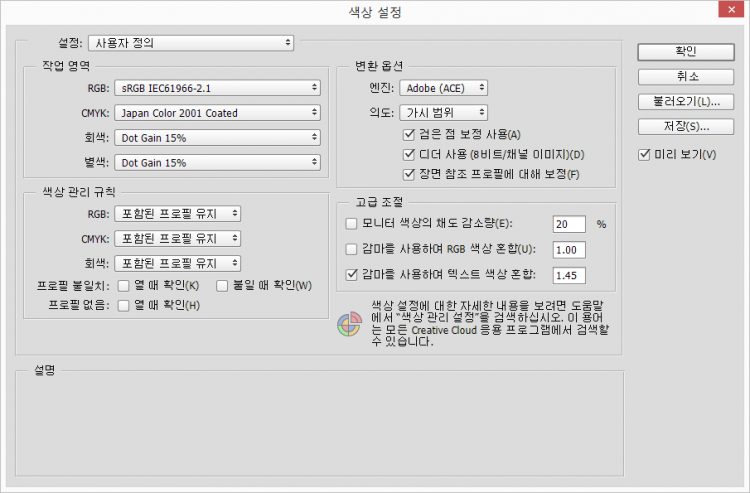Screen dimensions: 750x493
Task: Enable 감마를 사용하여 RGB 색상 혼합(U)
Action: coord(351,248)
